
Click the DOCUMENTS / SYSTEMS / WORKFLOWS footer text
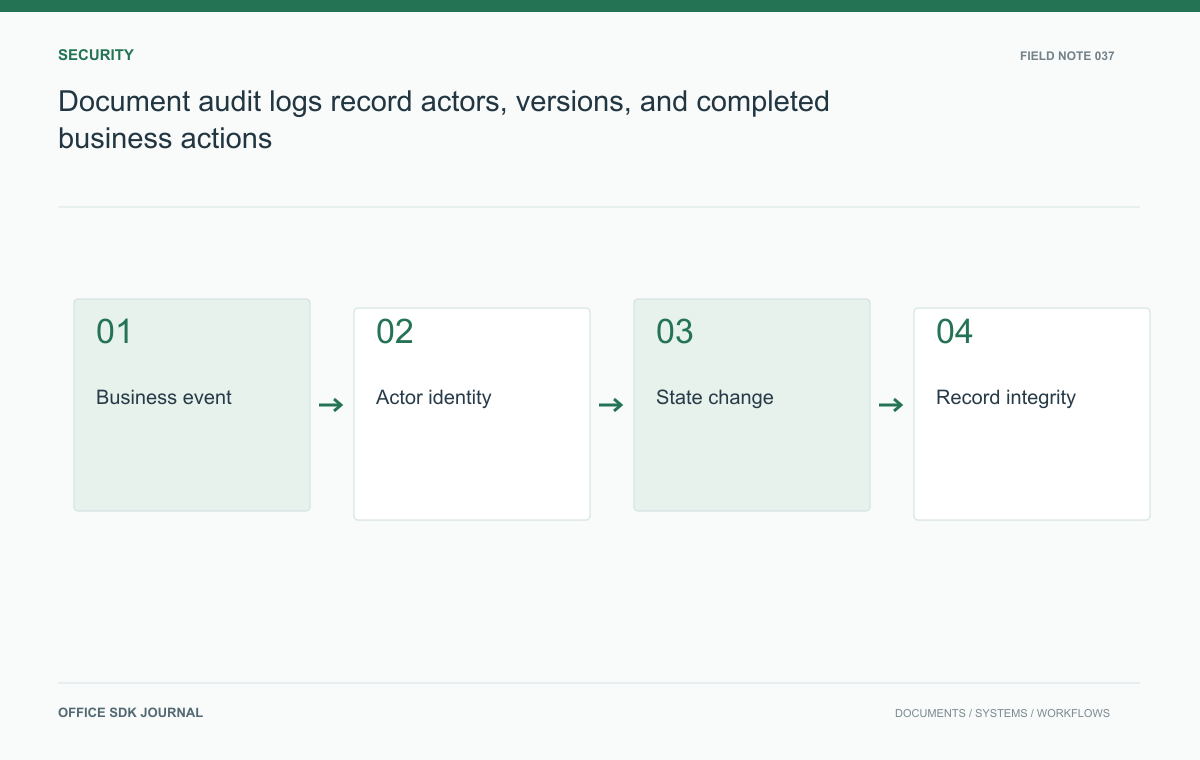[x=1002, y=713]
